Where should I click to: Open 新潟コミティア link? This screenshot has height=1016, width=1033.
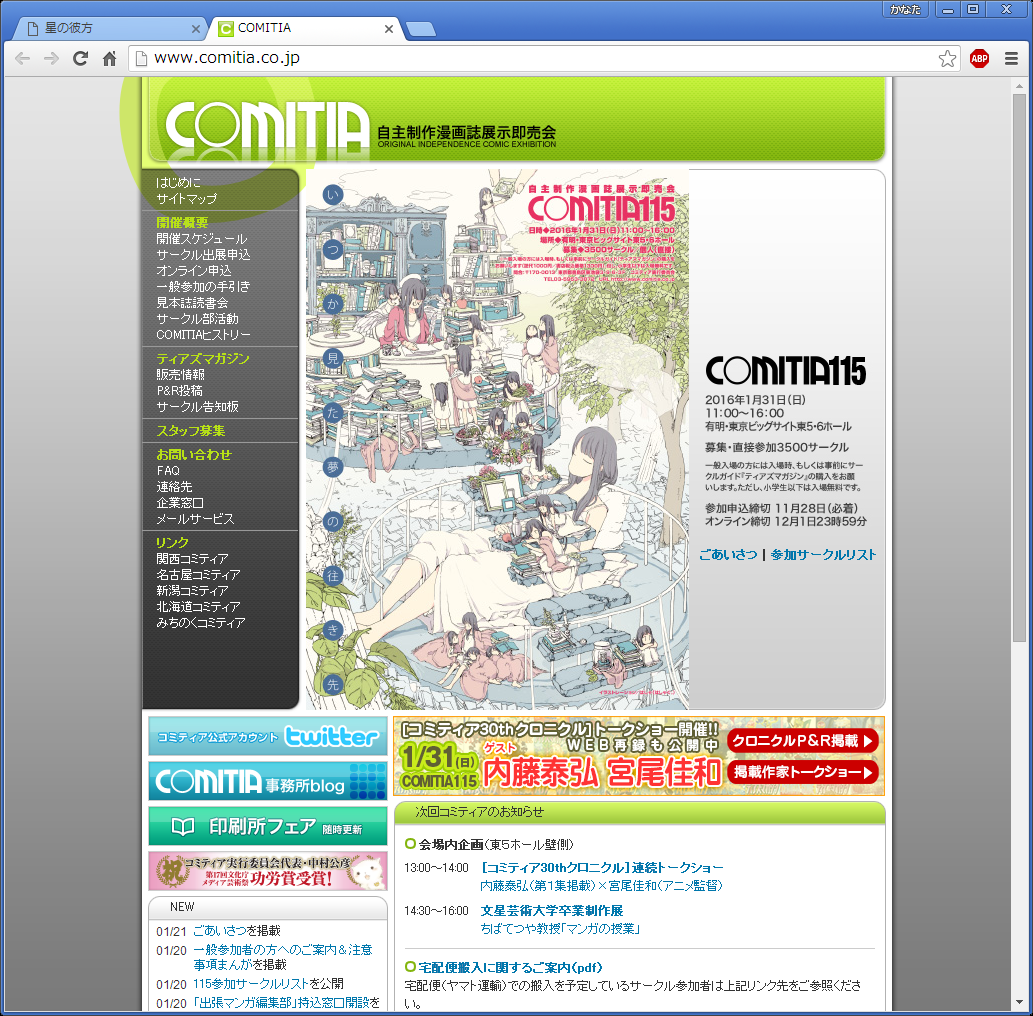point(192,590)
